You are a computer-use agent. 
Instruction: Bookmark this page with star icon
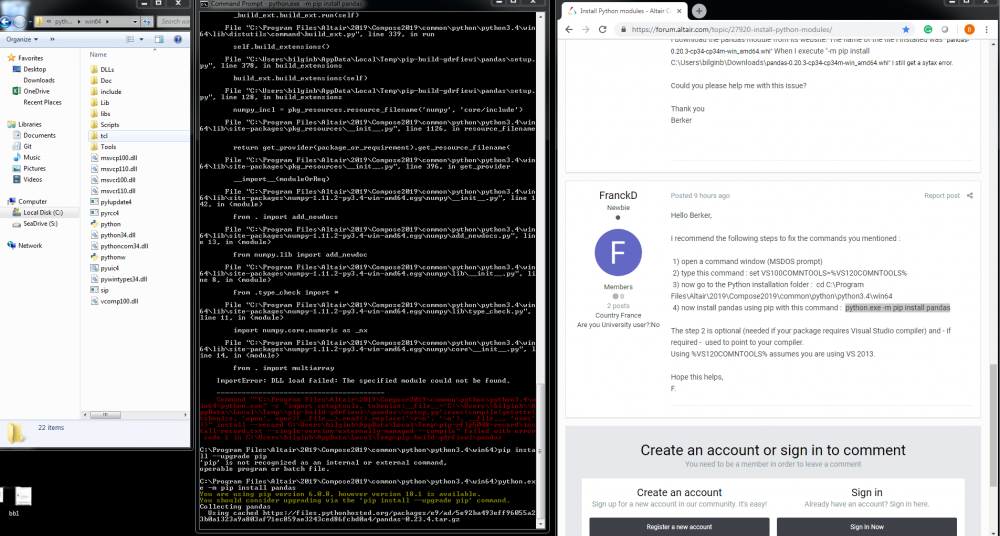pos(906,29)
